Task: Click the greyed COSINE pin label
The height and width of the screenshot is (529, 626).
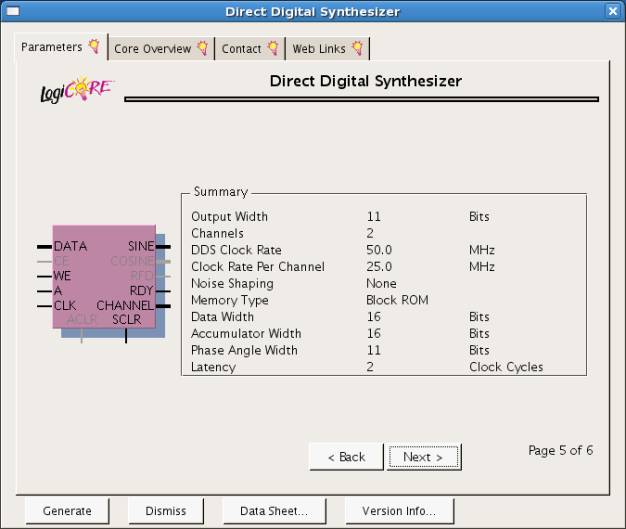Action: [x=132, y=261]
